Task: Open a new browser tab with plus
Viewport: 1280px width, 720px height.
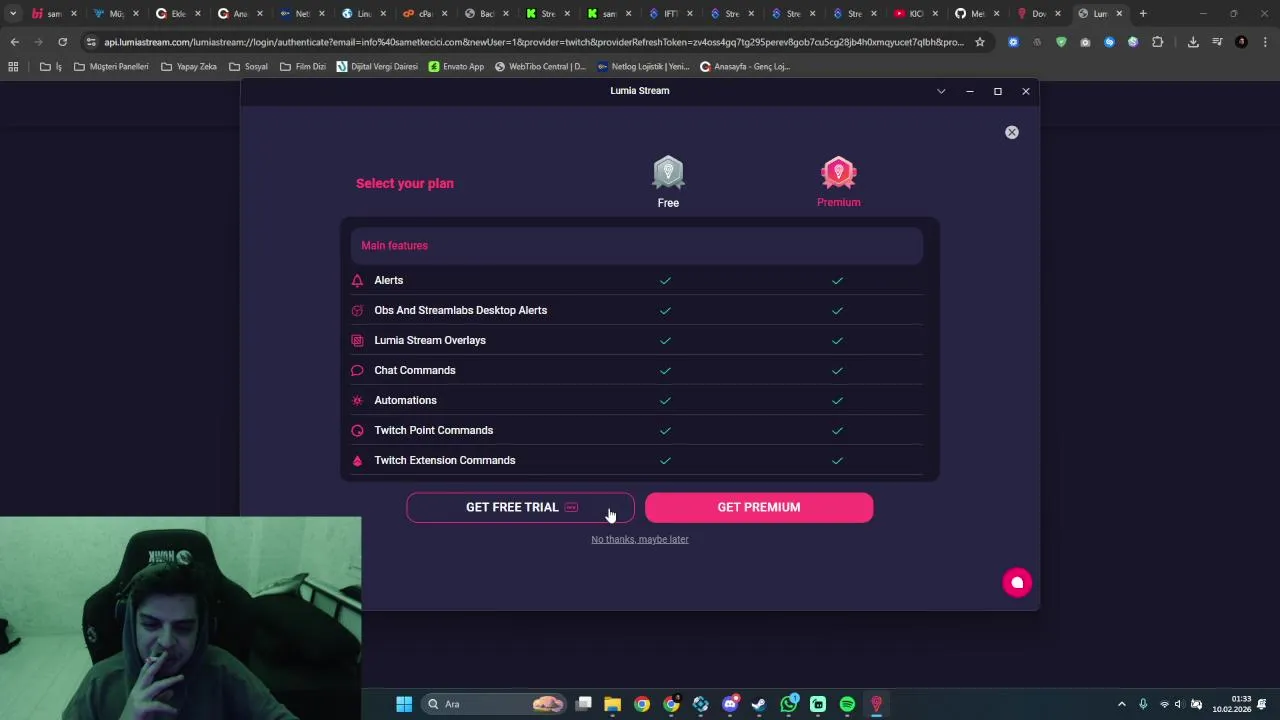Action: click(1143, 14)
